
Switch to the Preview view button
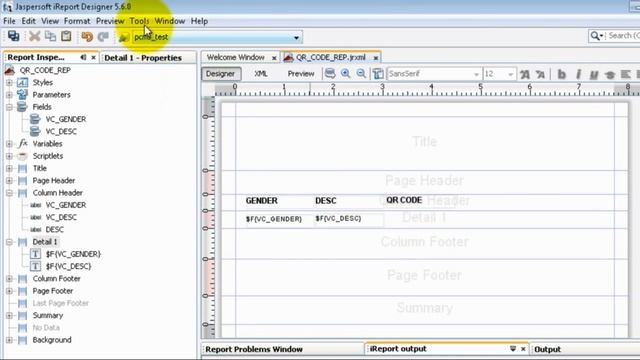pyautogui.click(x=301, y=74)
